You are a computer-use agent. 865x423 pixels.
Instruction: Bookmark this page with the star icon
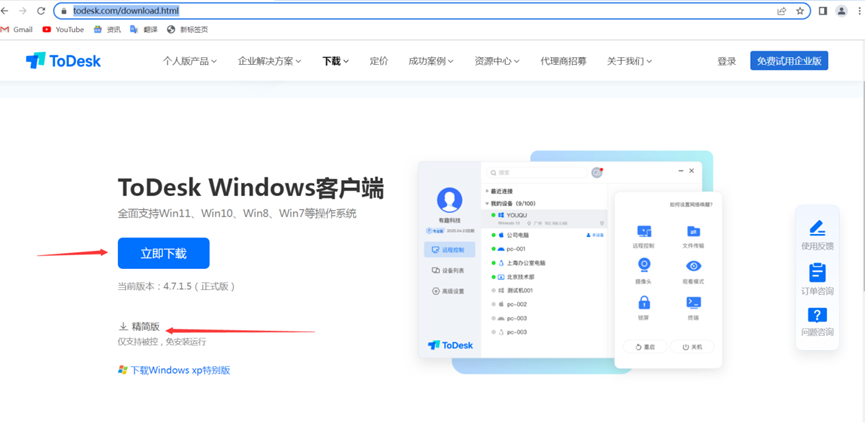tap(800, 11)
